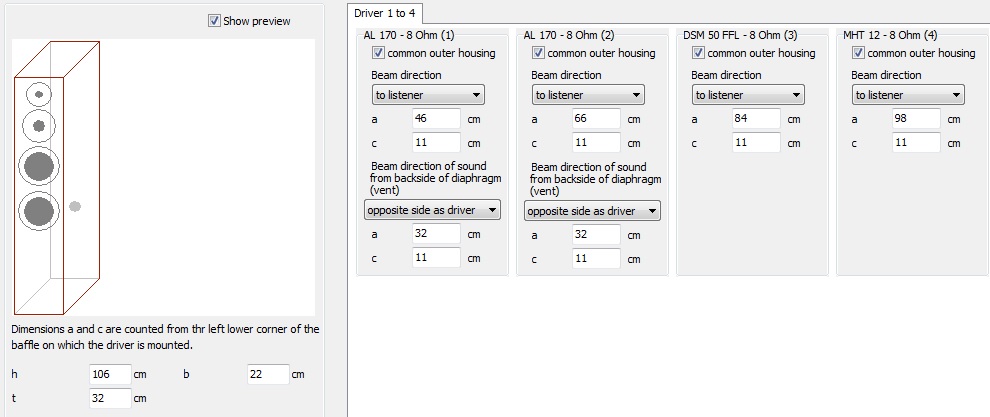Click the light gray vent dot in preview
This screenshot has width=990, height=417.
click(75, 206)
